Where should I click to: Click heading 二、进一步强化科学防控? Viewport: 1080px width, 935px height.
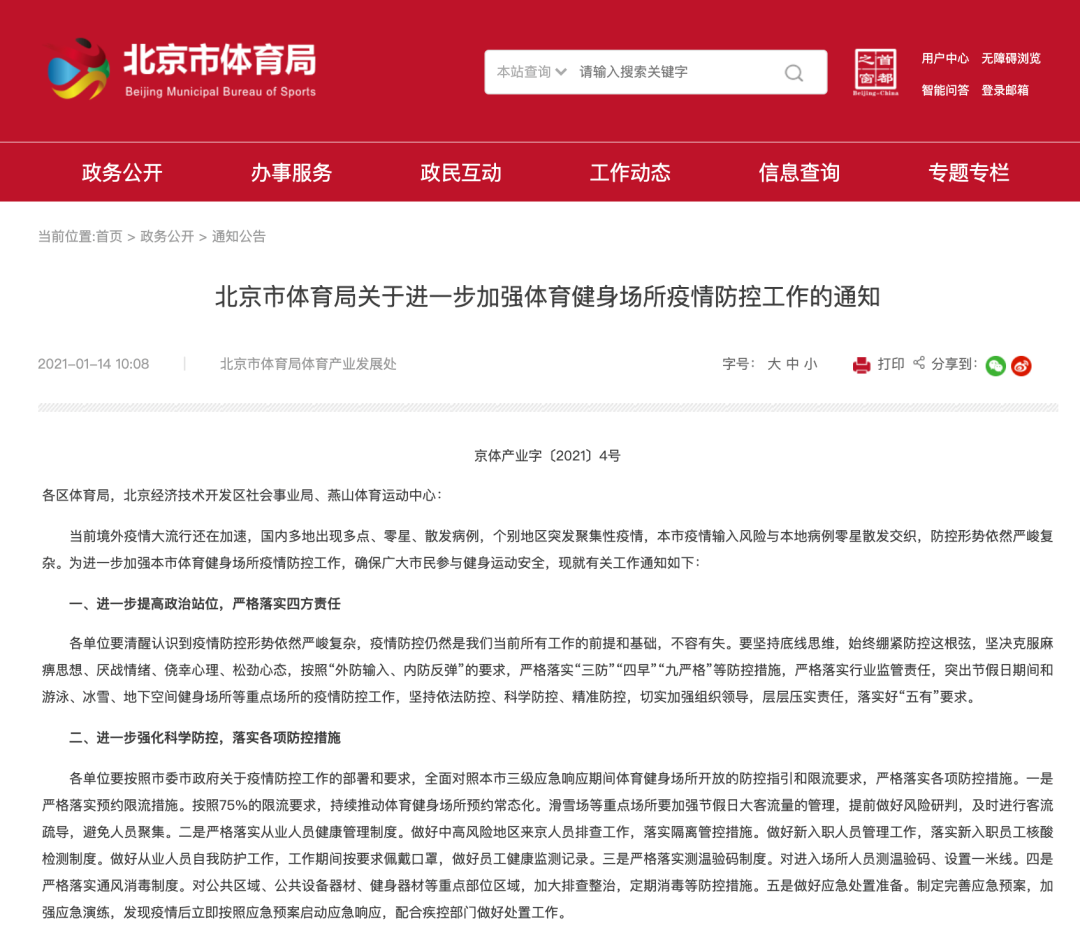pyautogui.click(x=205, y=738)
